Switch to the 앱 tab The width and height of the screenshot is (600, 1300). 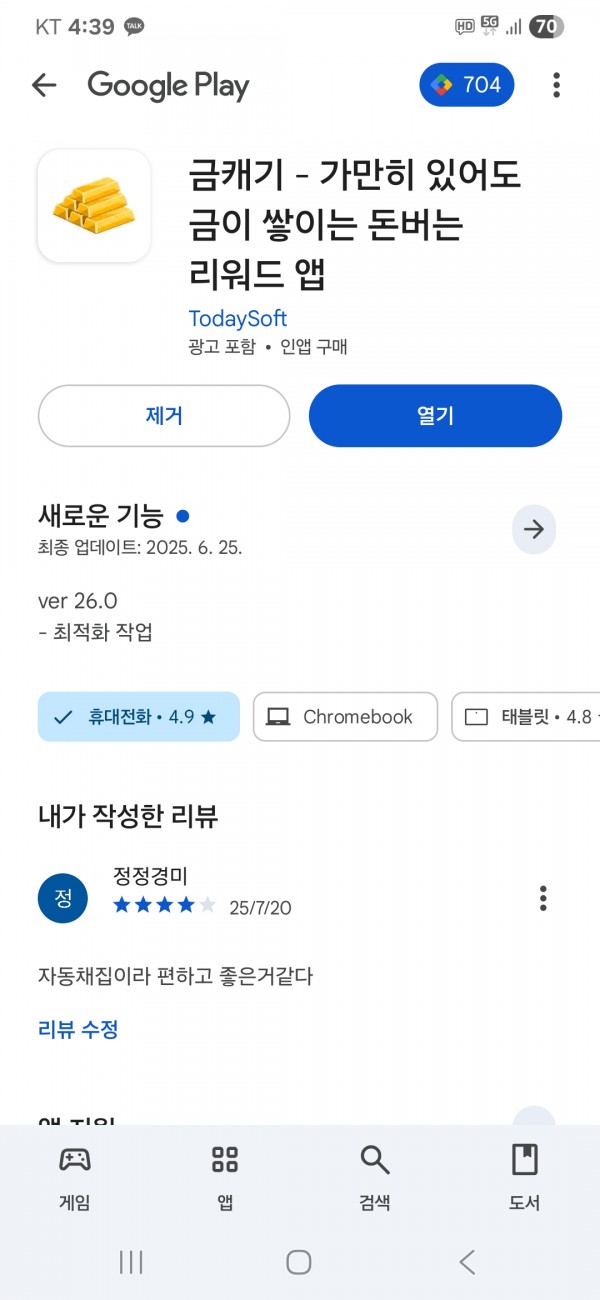[225, 1178]
